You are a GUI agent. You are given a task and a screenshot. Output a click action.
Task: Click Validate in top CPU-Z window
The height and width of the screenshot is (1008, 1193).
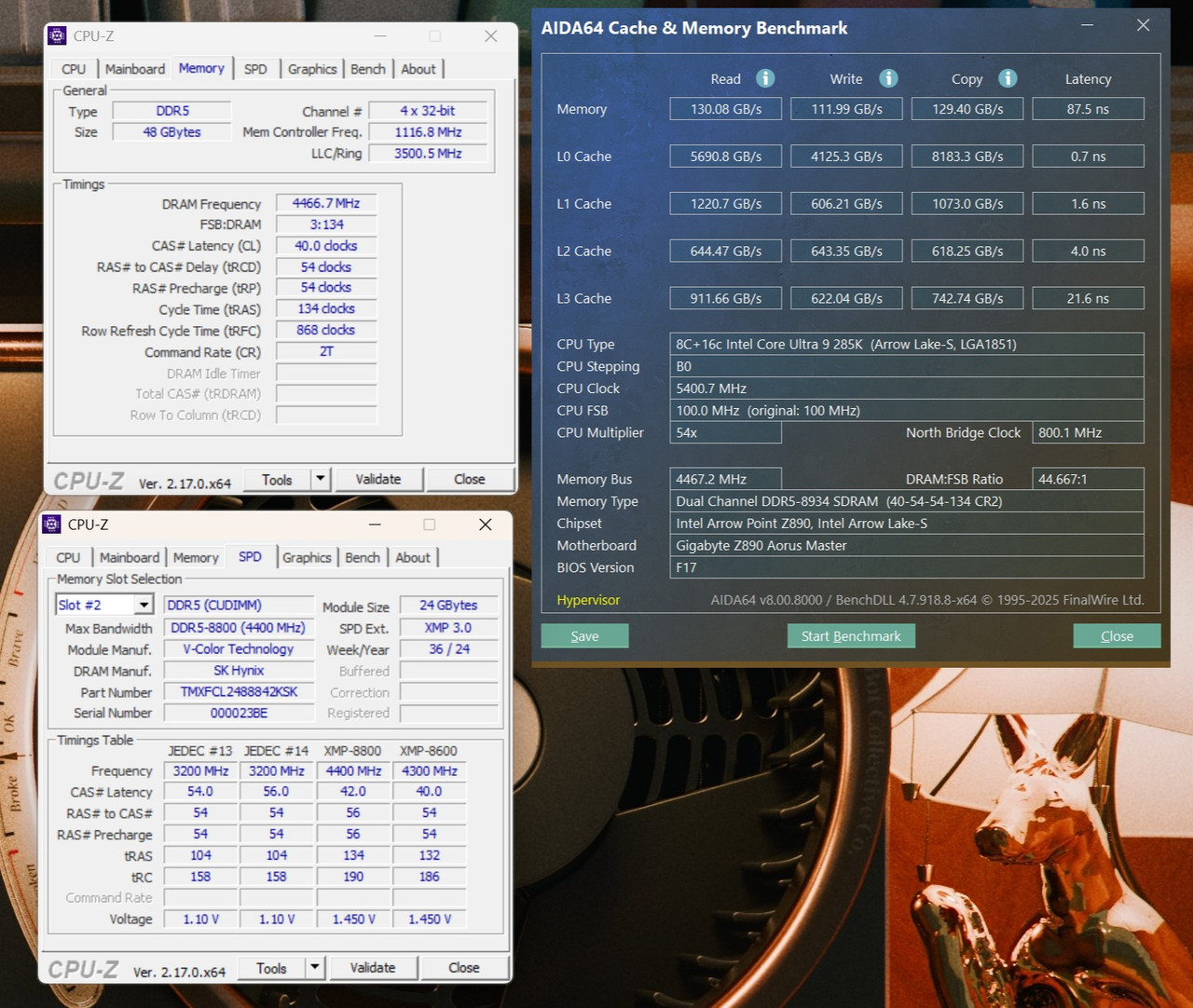[x=378, y=479]
